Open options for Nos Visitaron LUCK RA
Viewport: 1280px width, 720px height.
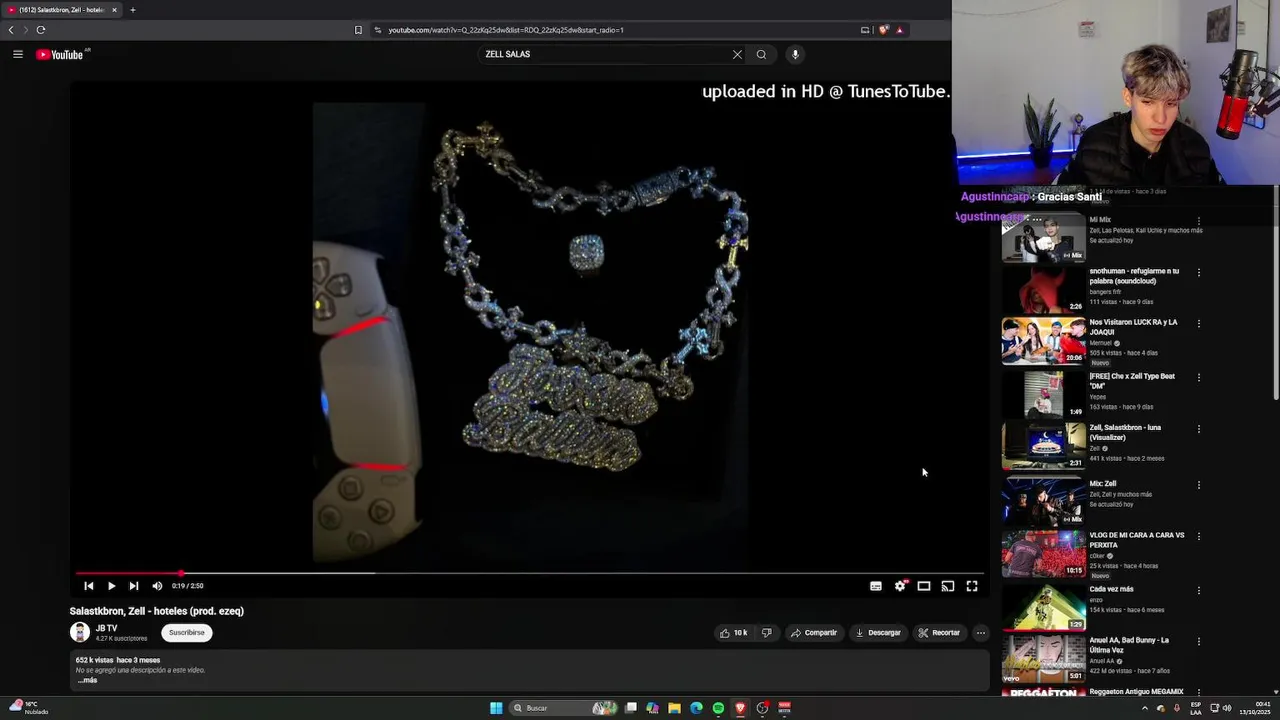(1199, 324)
